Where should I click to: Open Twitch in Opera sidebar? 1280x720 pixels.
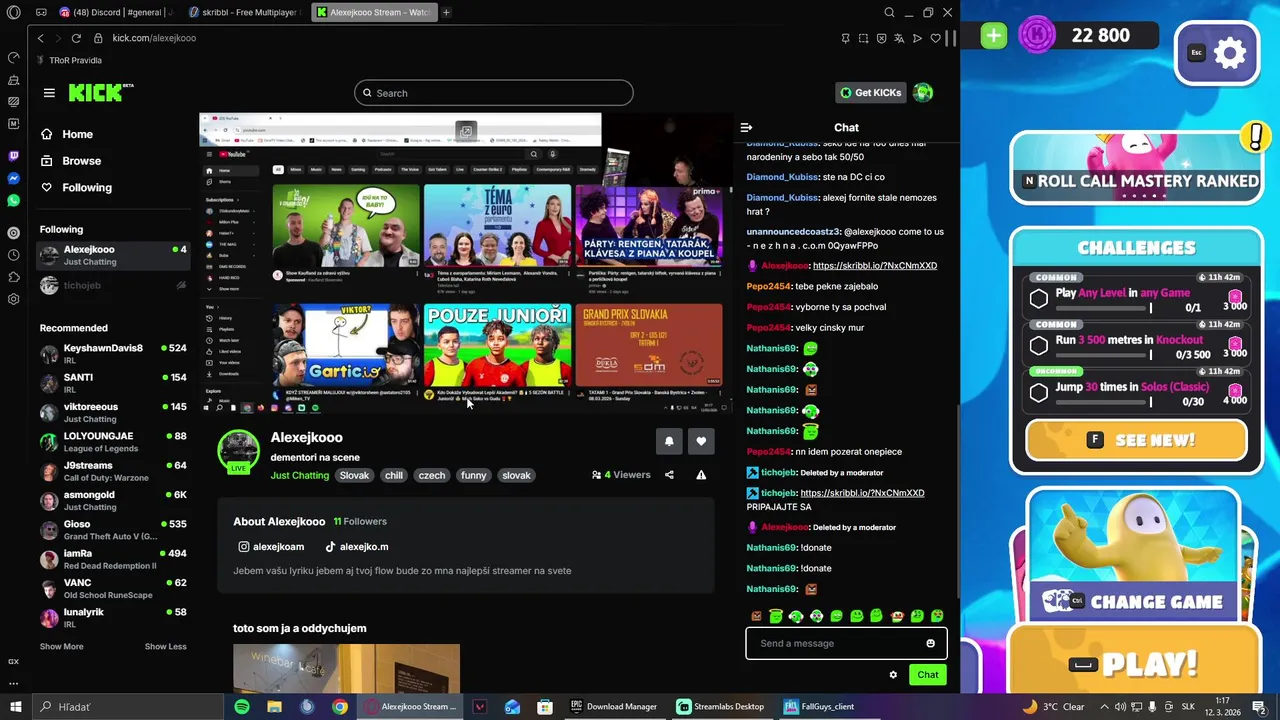coord(13,156)
